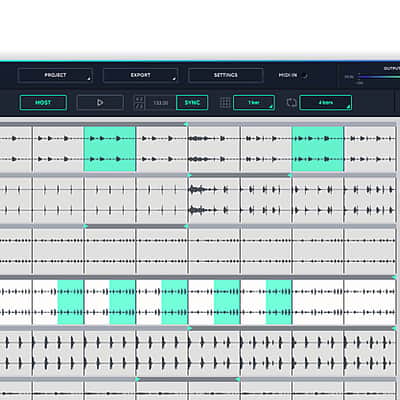This screenshot has height=400, width=400.
Task: Click the grid snap icon
Action: point(225,103)
